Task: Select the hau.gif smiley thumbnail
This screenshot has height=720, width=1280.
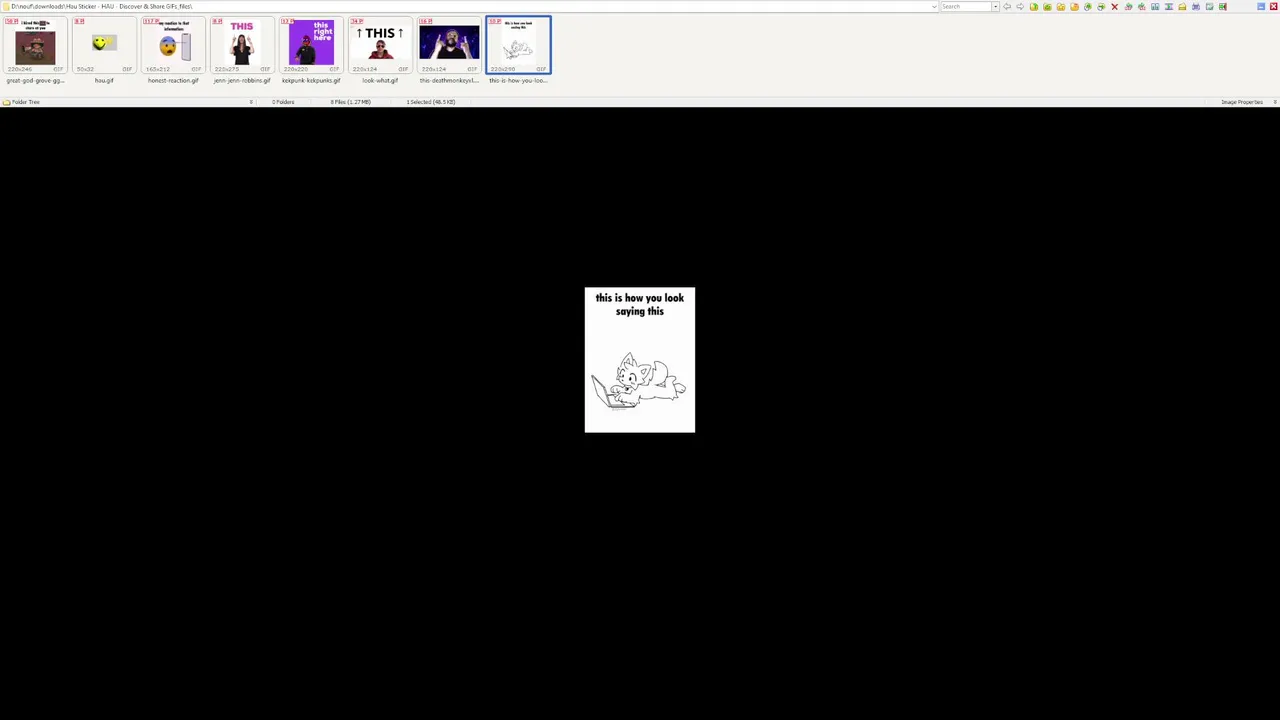Action: coord(104,45)
